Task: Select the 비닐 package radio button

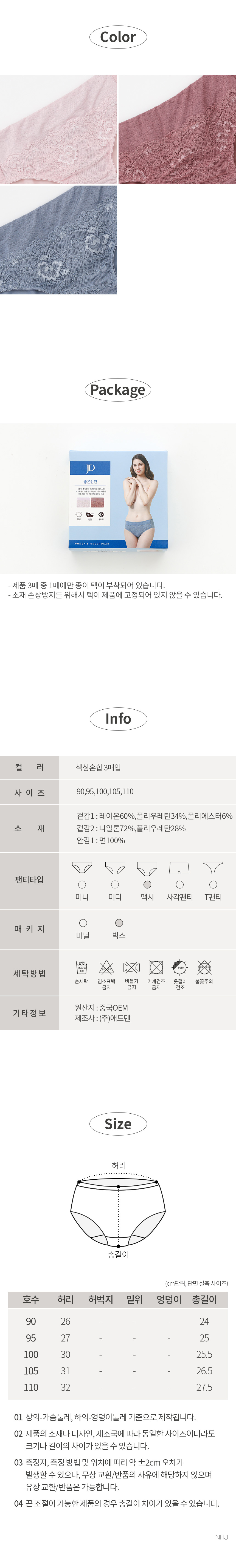Action: 83,923
